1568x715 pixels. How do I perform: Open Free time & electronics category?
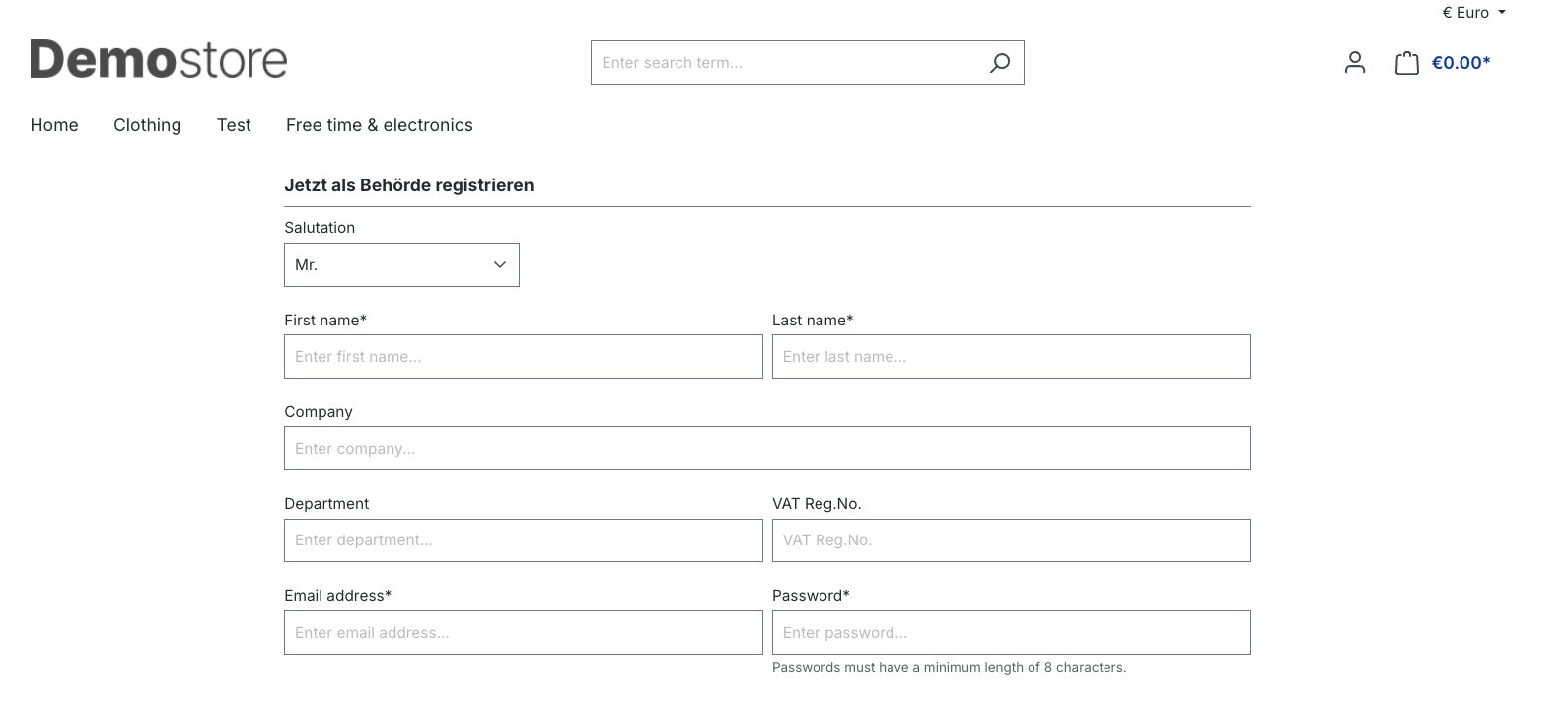click(x=379, y=125)
